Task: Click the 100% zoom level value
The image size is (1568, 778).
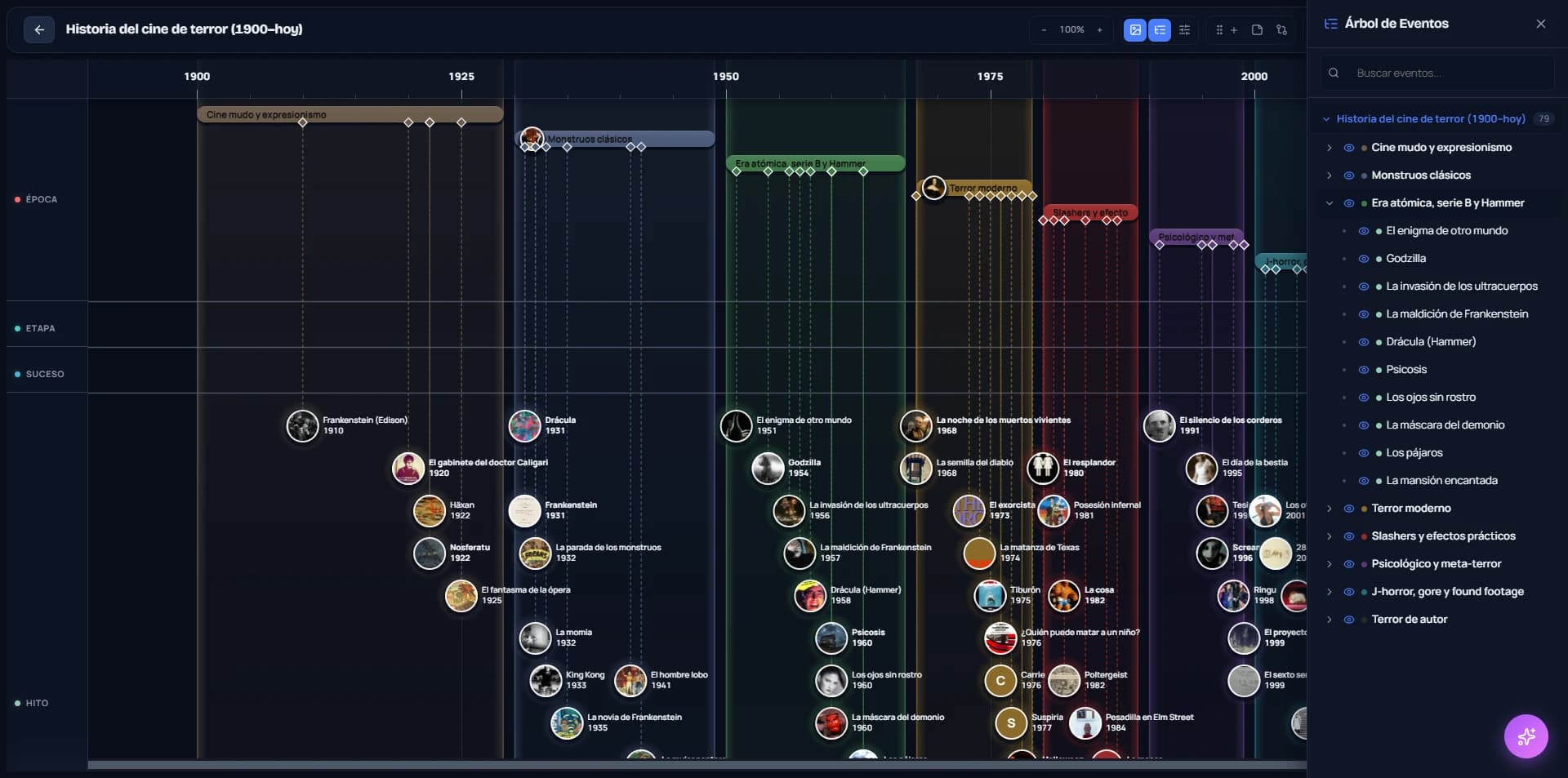Action: coord(1071,29)
